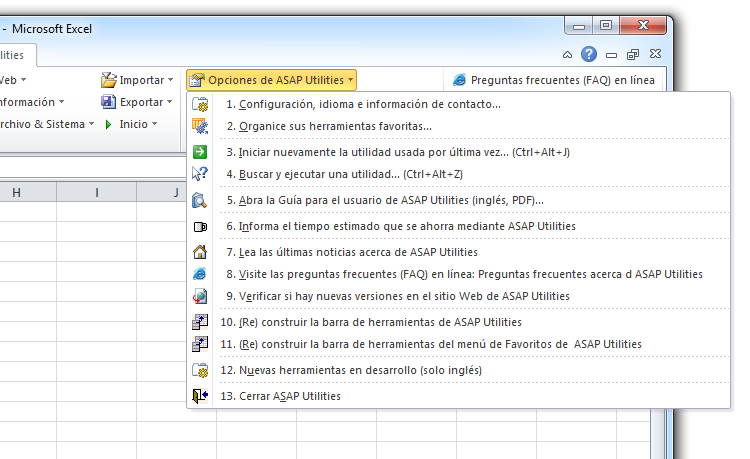Expand the Web dropdown arrow
This screenshot has width=750, height=459.
tap(23, 80)
